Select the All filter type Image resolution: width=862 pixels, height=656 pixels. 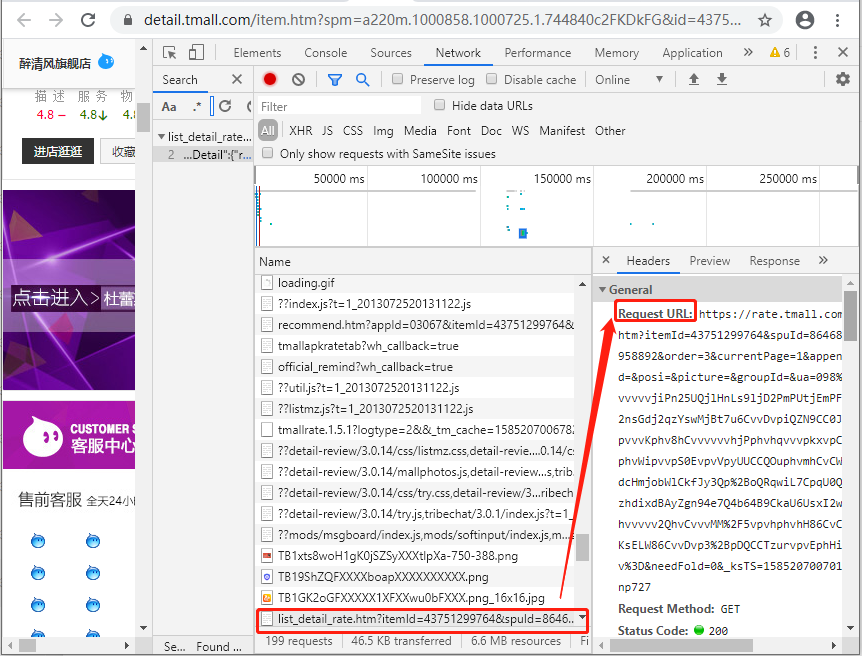click(268, 130)
